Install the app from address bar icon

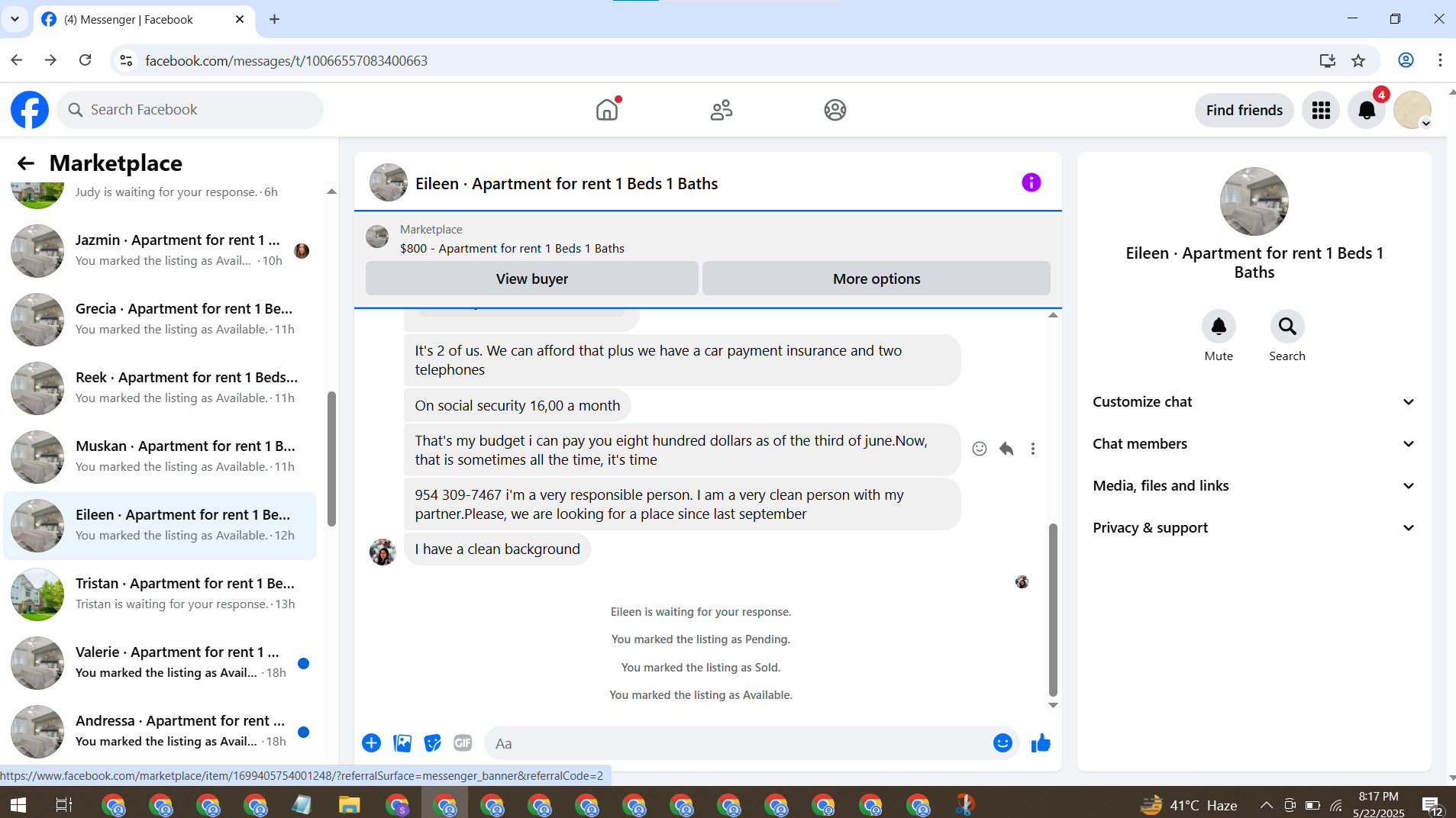[x=1328, y=61]
